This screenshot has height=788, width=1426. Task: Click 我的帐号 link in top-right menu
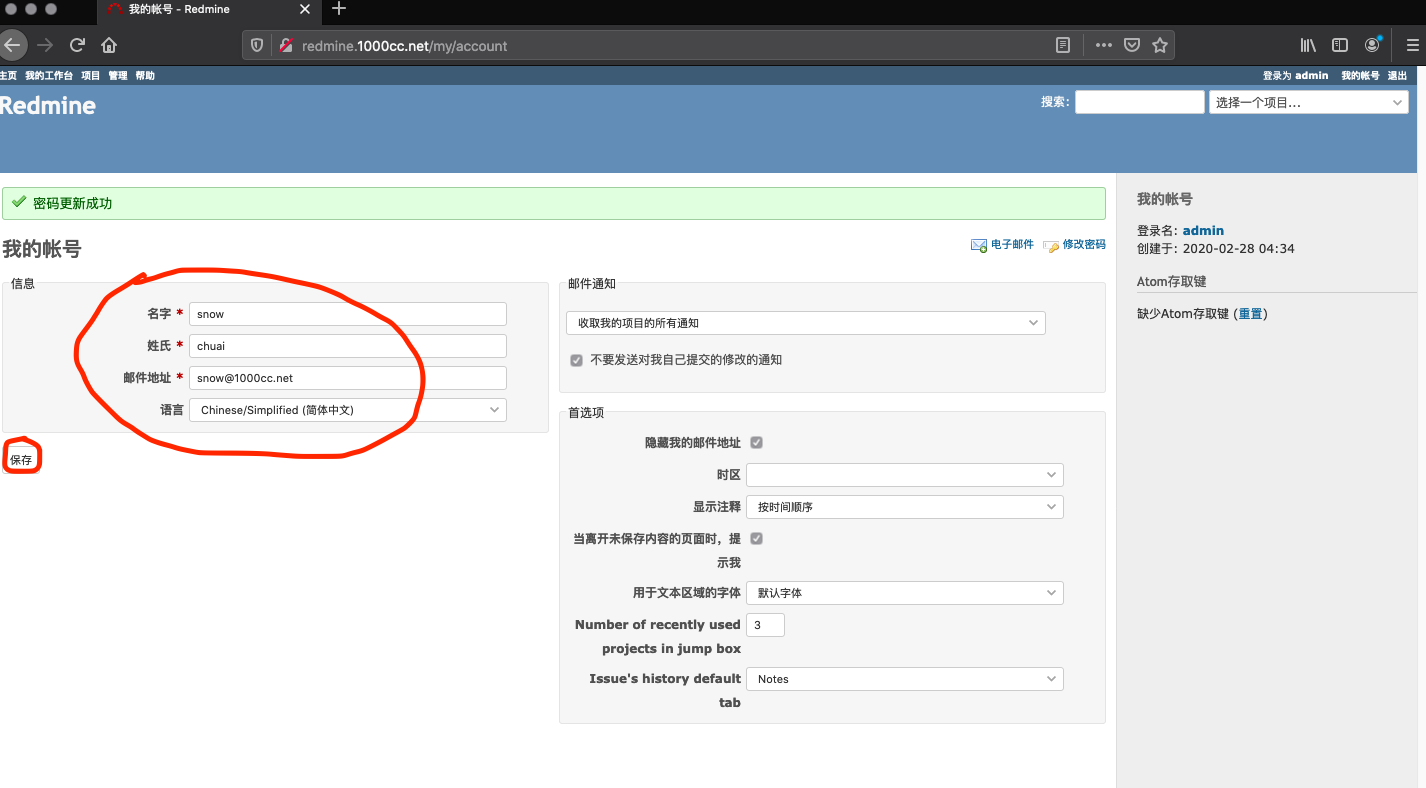(1360, 76)
